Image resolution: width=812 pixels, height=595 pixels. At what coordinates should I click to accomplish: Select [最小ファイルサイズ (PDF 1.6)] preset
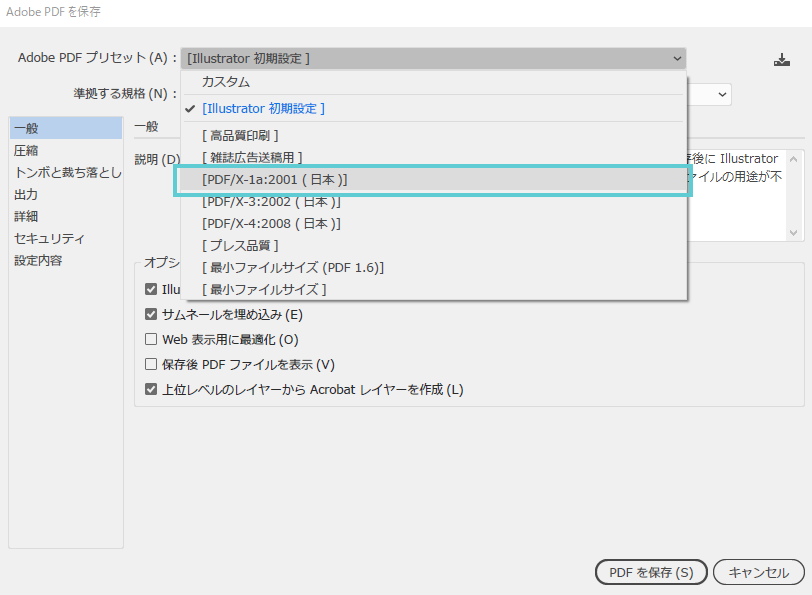pyautogui.click(x=292, y=268)
